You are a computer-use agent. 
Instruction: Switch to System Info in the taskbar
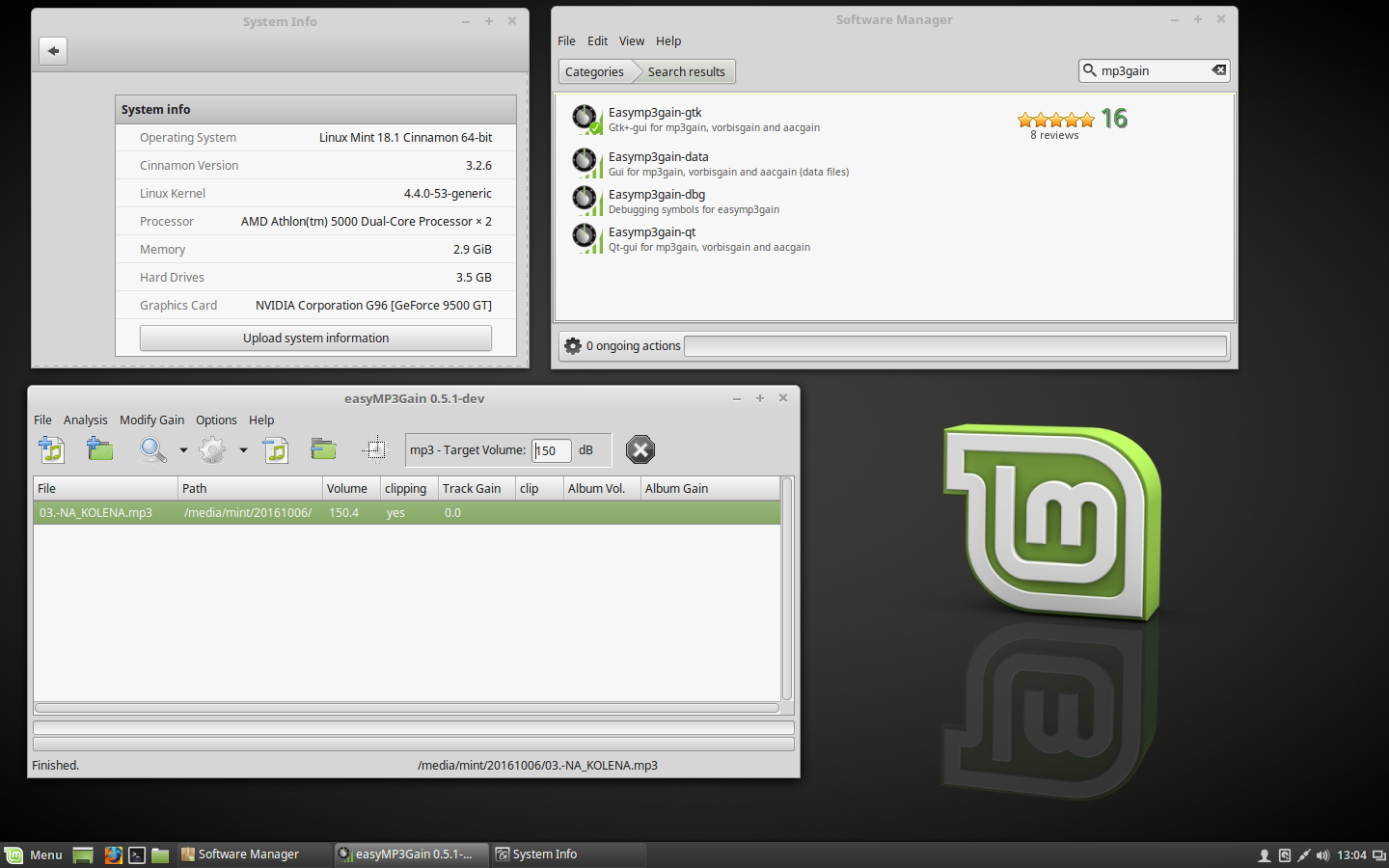tap(568, 854)
